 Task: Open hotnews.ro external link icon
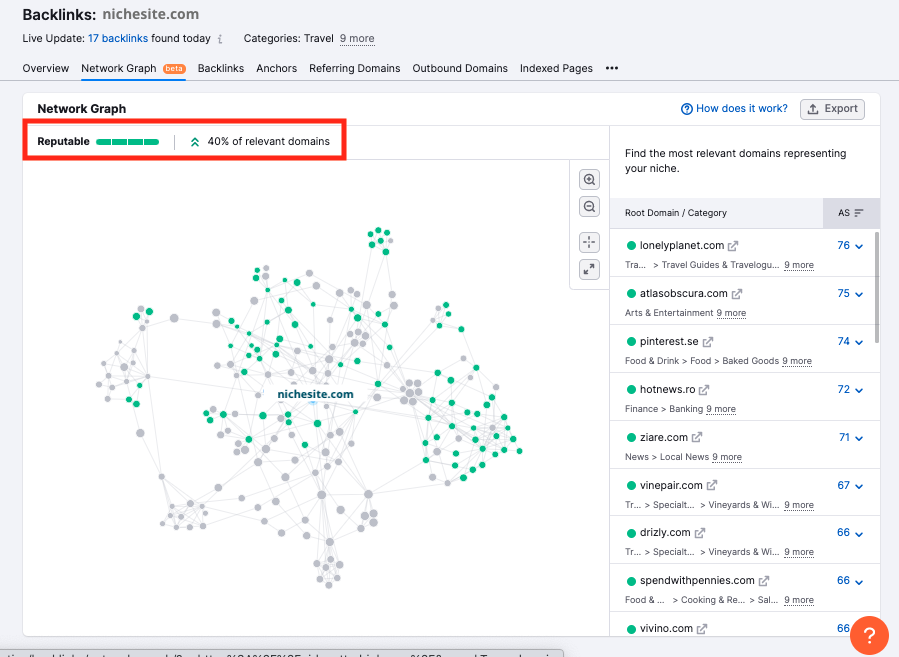tap(704, 390)
